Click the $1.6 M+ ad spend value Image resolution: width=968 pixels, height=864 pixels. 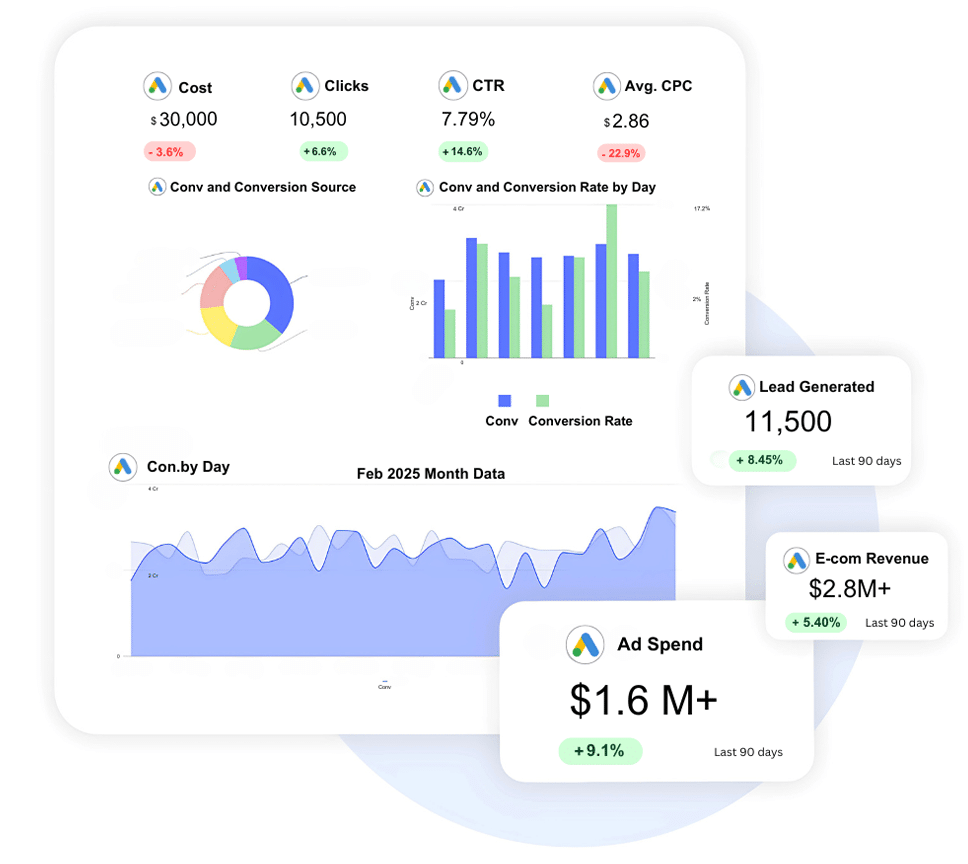click(643, 700)
